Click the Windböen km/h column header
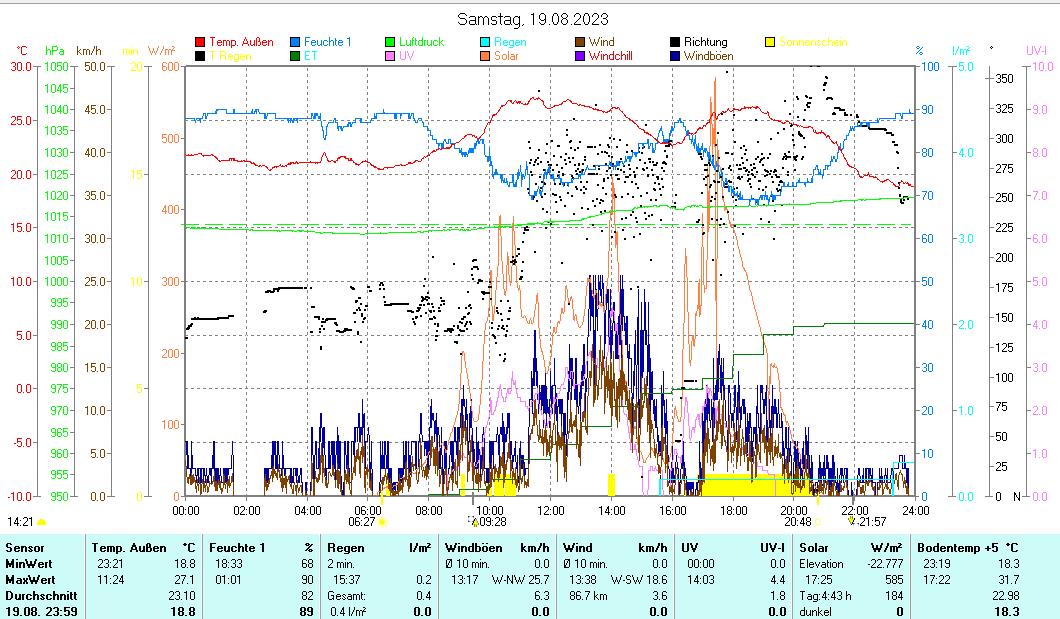The width and height of the screenshot is (1060, 619). pos(497,548)
